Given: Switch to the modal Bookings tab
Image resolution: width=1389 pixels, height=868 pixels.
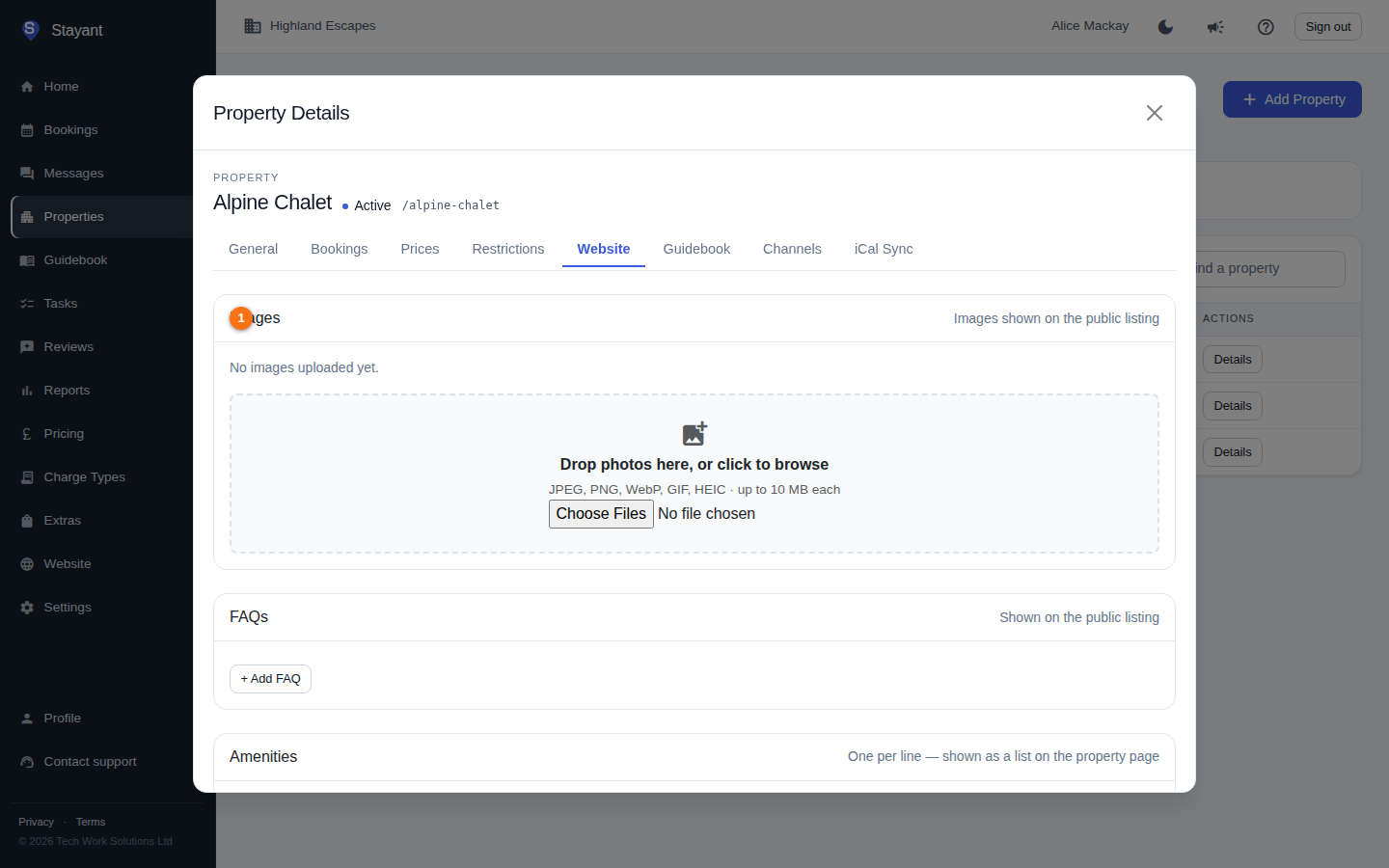Looking at the screenshot, I should click(x=340, y=249).
